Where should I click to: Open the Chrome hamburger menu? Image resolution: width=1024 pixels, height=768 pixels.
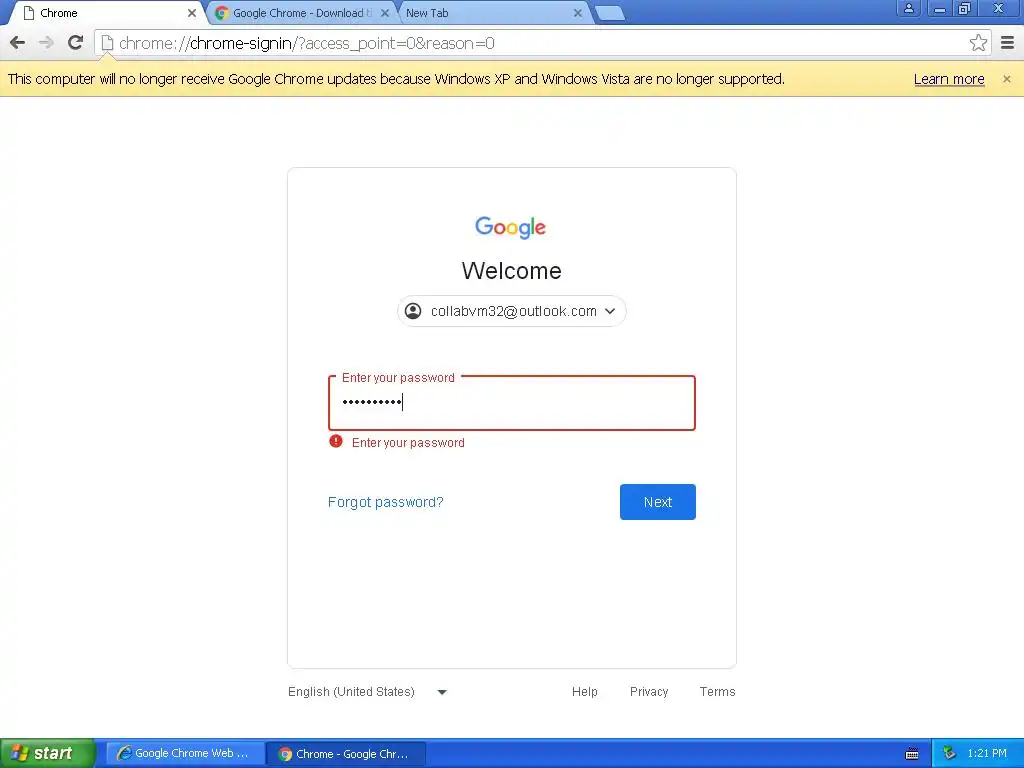(1008, 43)
